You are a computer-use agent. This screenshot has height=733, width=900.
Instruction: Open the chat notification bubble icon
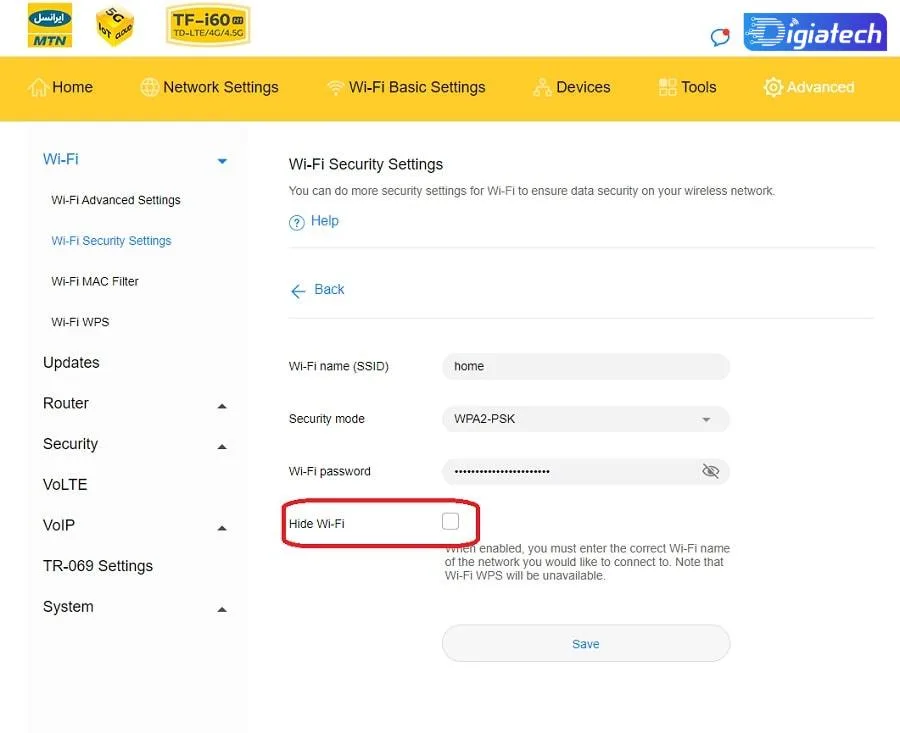click(720, 37)
